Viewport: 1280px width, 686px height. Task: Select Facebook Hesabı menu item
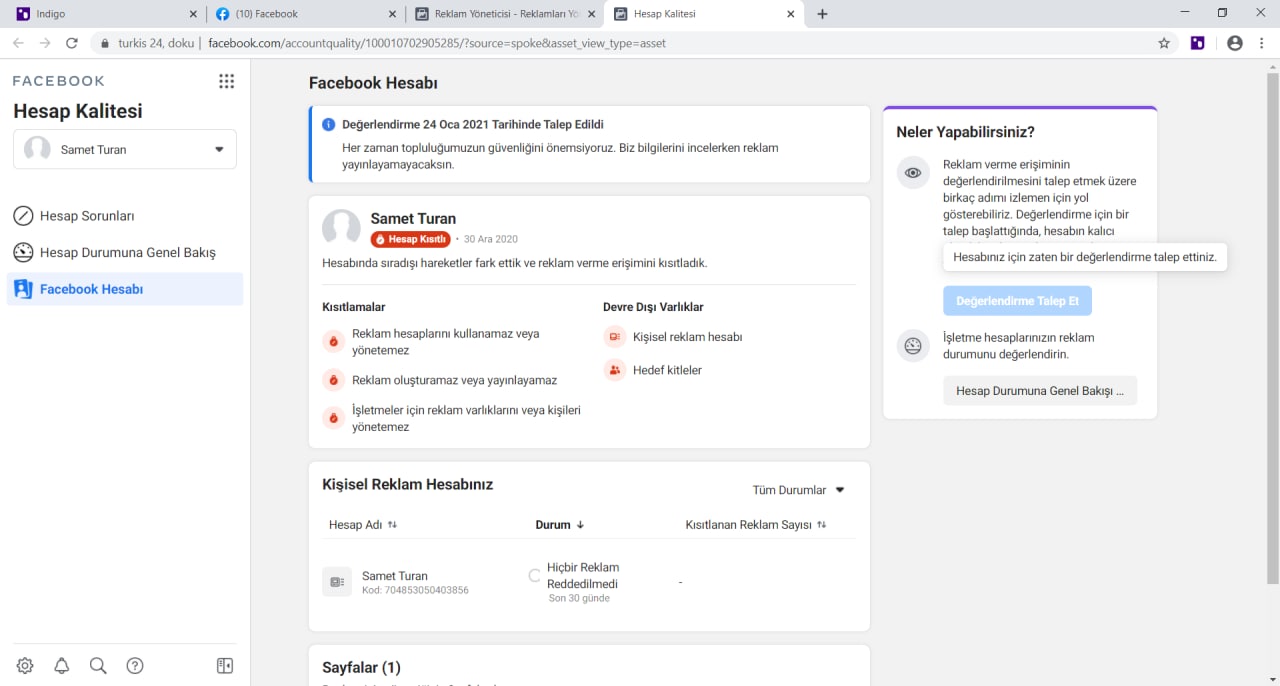(125, 289)
